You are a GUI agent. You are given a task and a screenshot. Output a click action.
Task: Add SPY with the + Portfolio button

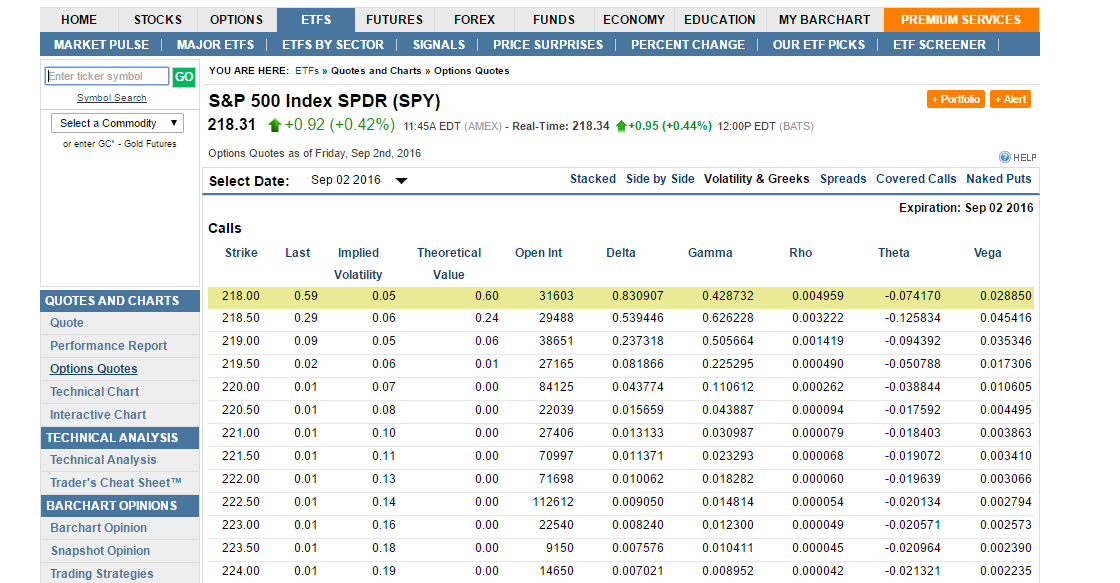coord(956,99)
